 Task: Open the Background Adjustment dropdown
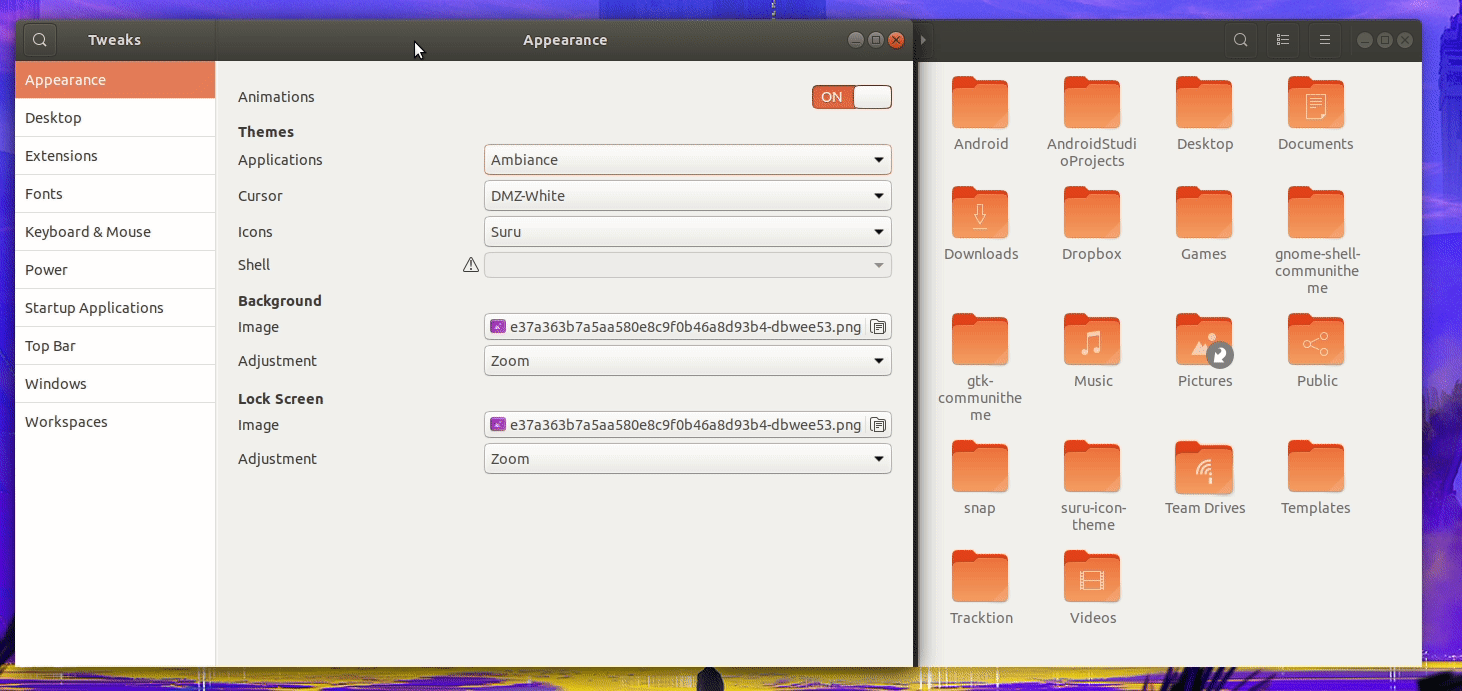point(688,361)
